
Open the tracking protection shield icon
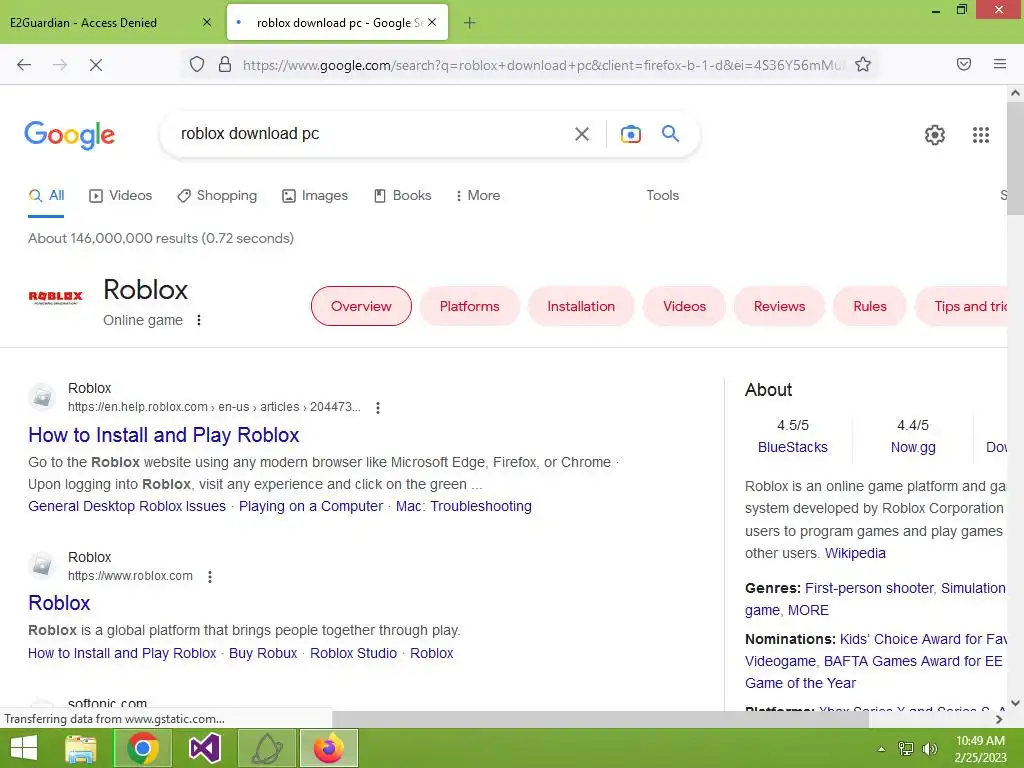point(197,64)
